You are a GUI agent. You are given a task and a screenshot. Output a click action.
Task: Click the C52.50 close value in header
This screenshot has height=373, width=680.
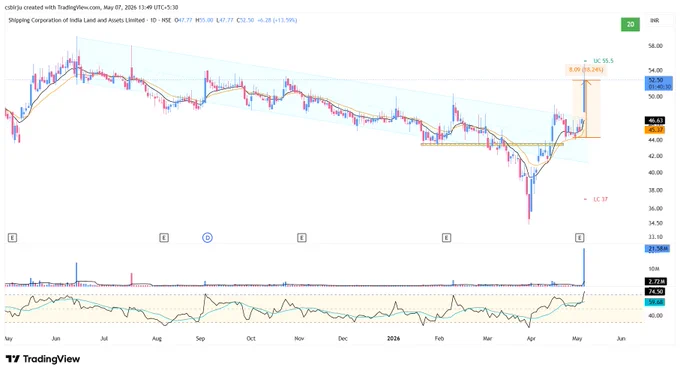point(245,20)
